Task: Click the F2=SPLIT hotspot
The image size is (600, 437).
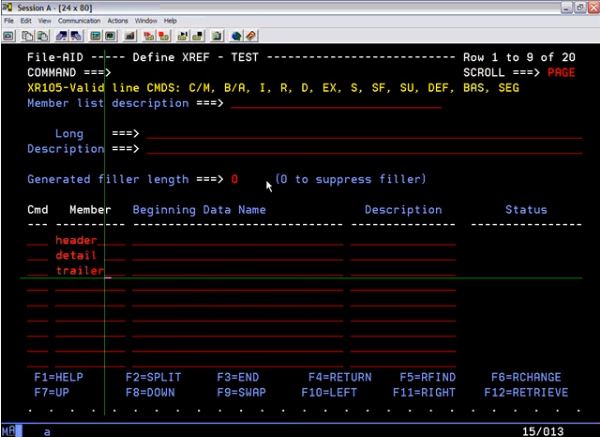Action: (153, 377)
